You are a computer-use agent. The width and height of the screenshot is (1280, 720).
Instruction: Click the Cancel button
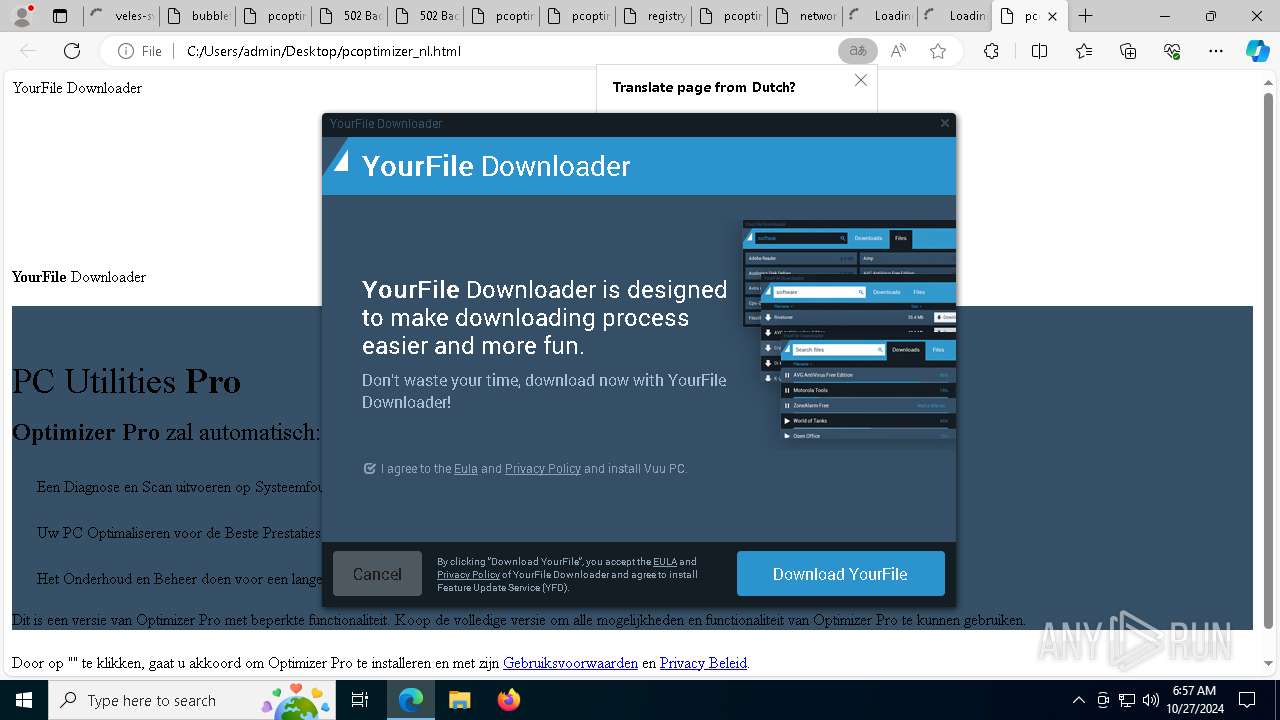[377, 574]
